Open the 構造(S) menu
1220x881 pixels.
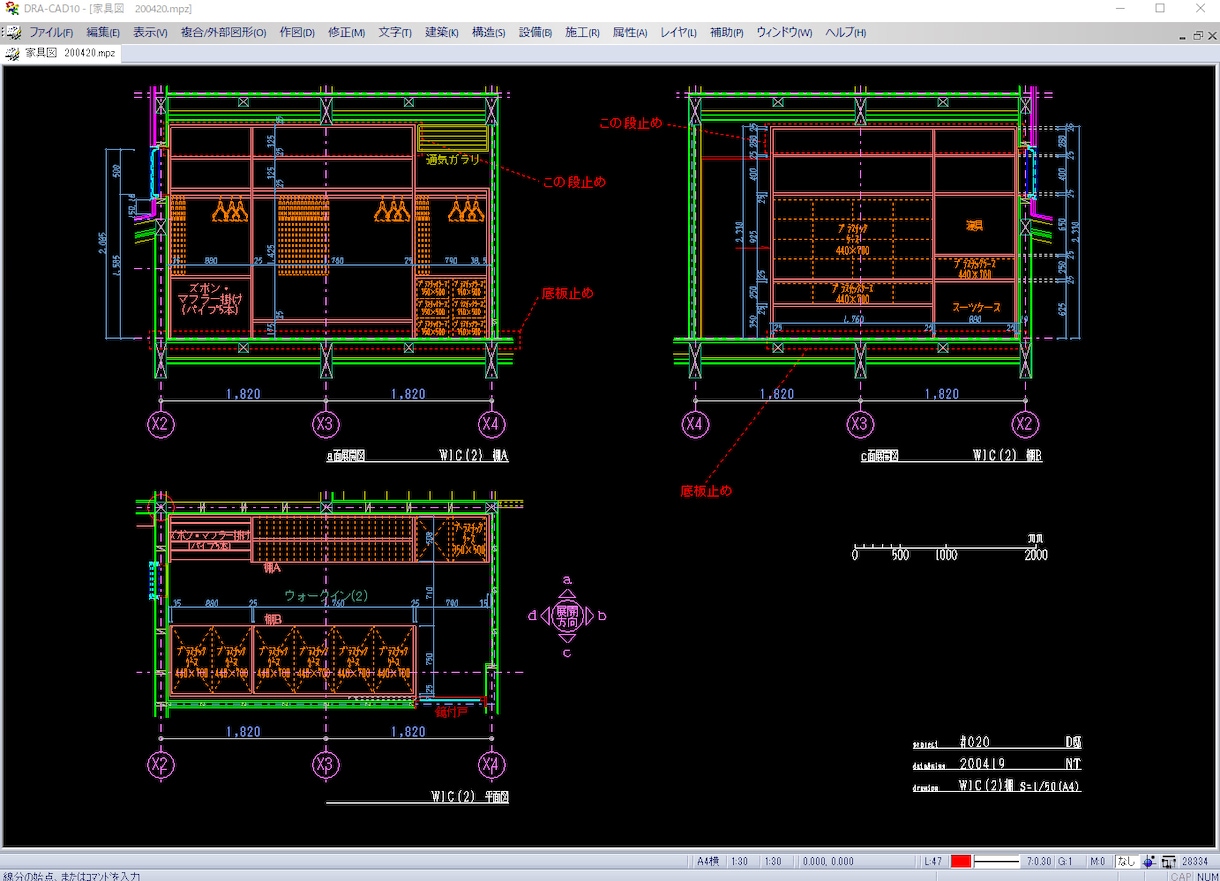click(x=489, y=32)
